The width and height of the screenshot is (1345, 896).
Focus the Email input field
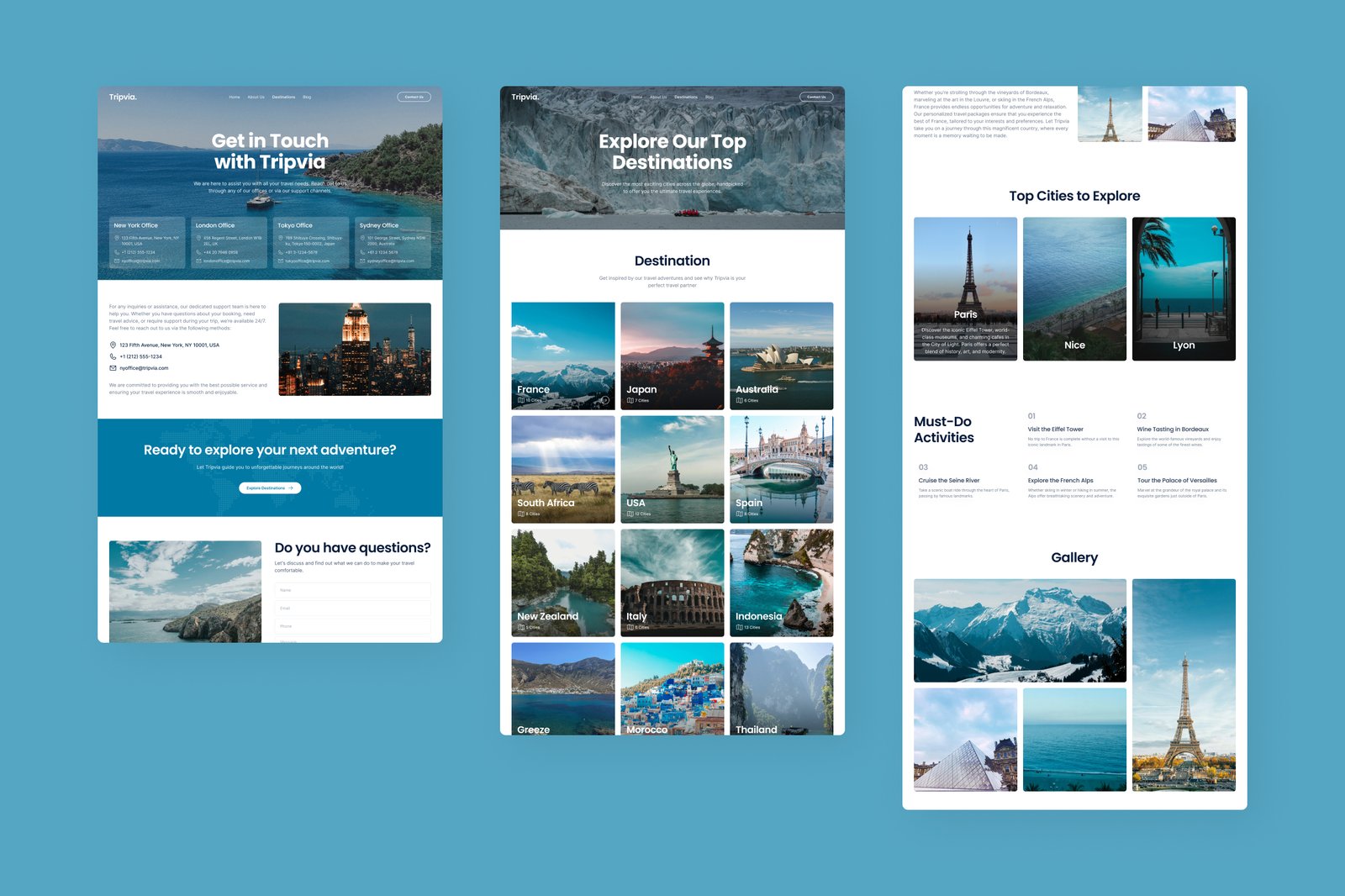tap(352, 608)
